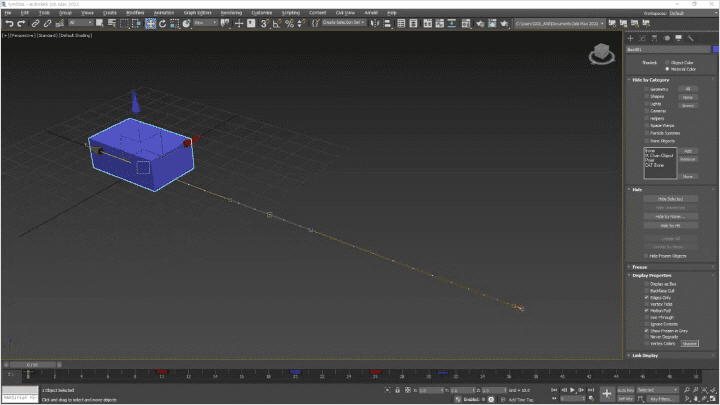Screen dimensions: 720x405
Task: Click the Hide by Hit button
Action: (x=670, y=225)
